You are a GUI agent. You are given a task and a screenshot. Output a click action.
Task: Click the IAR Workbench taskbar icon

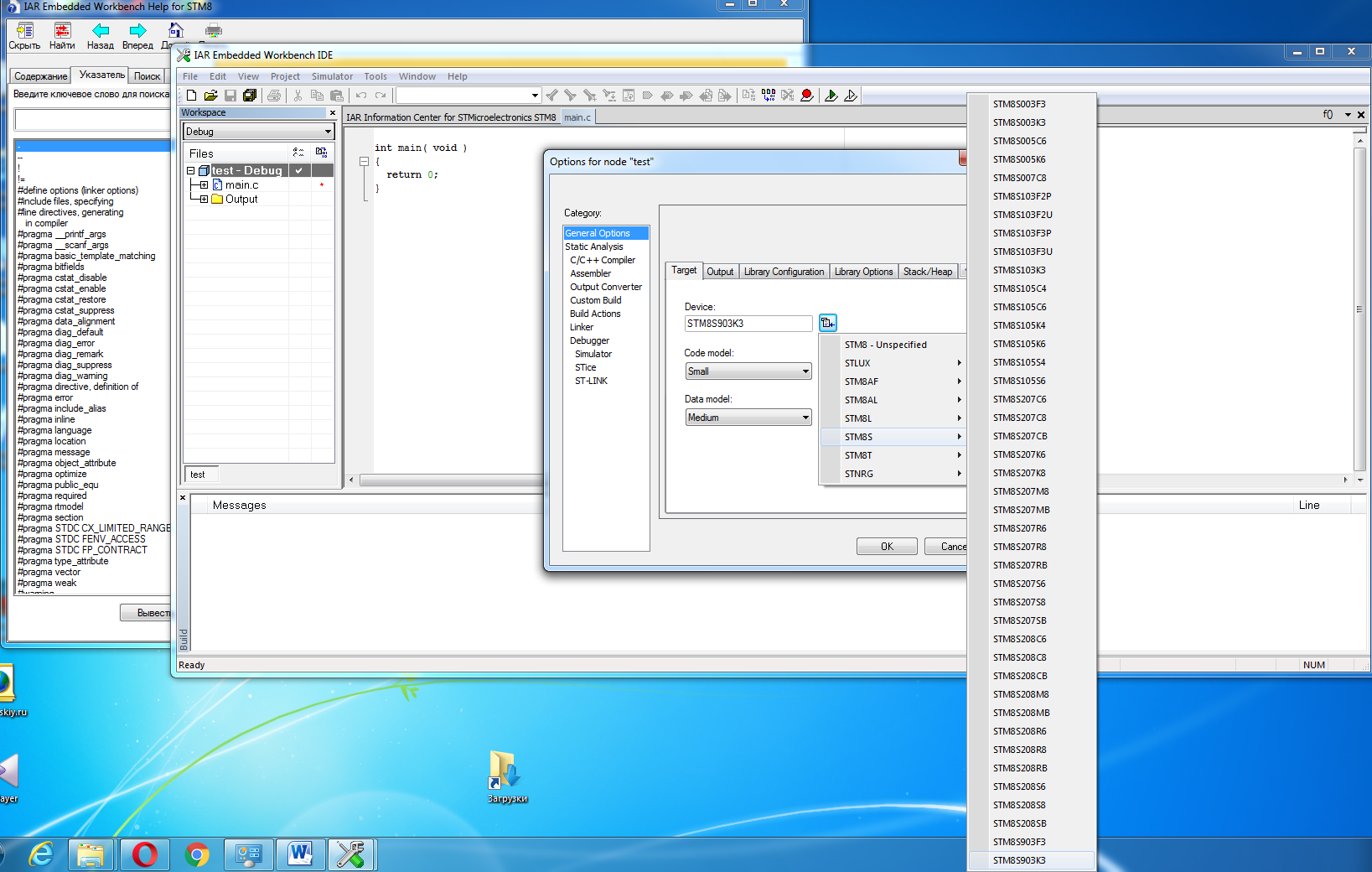click(351, 854)
